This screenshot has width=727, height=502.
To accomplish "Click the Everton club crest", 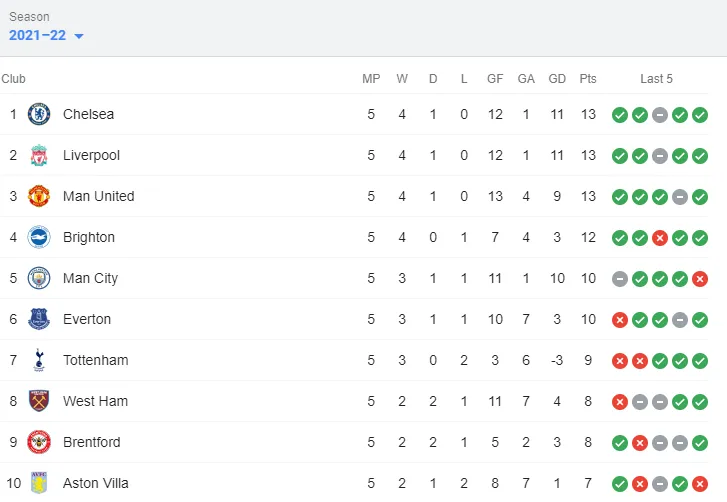I will 39,319.
